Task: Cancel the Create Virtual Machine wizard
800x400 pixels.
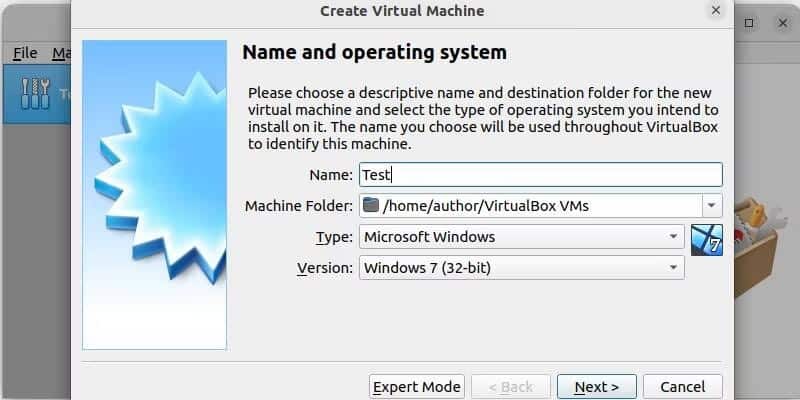Action: (683, 387)
